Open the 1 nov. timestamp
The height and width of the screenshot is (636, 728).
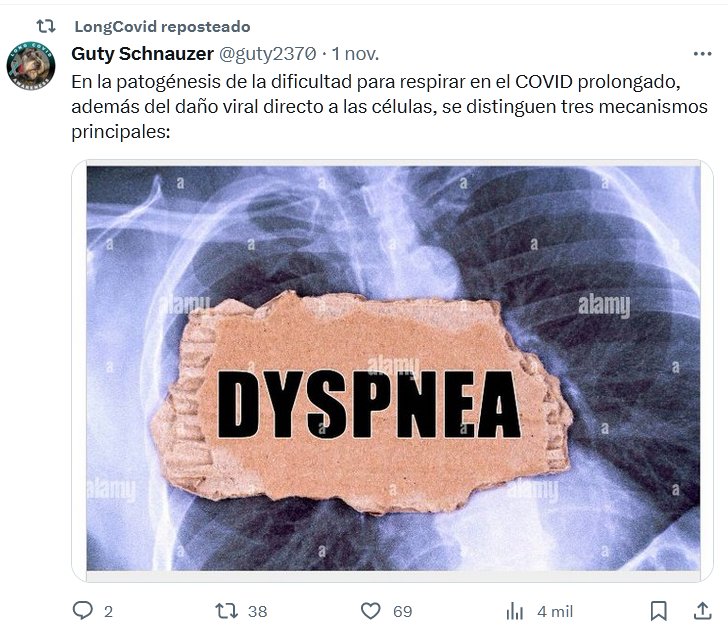point(355,54)
